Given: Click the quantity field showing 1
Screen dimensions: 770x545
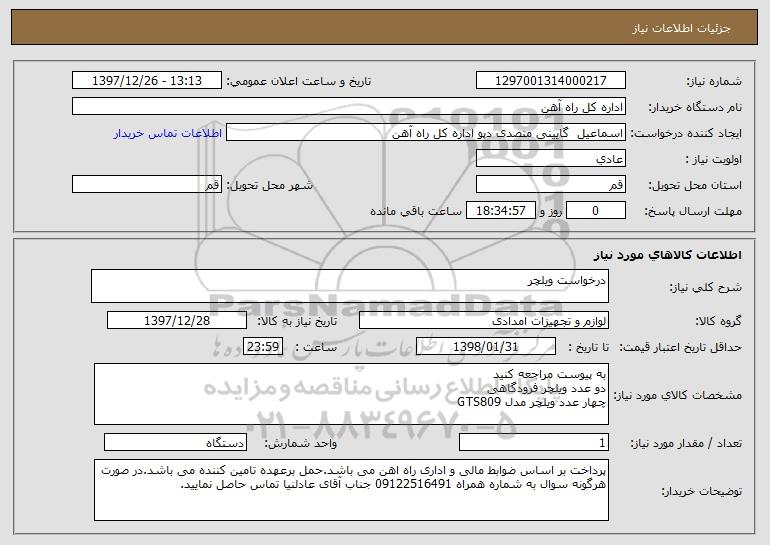Looking at the screenshot, I should click(534, 442).
